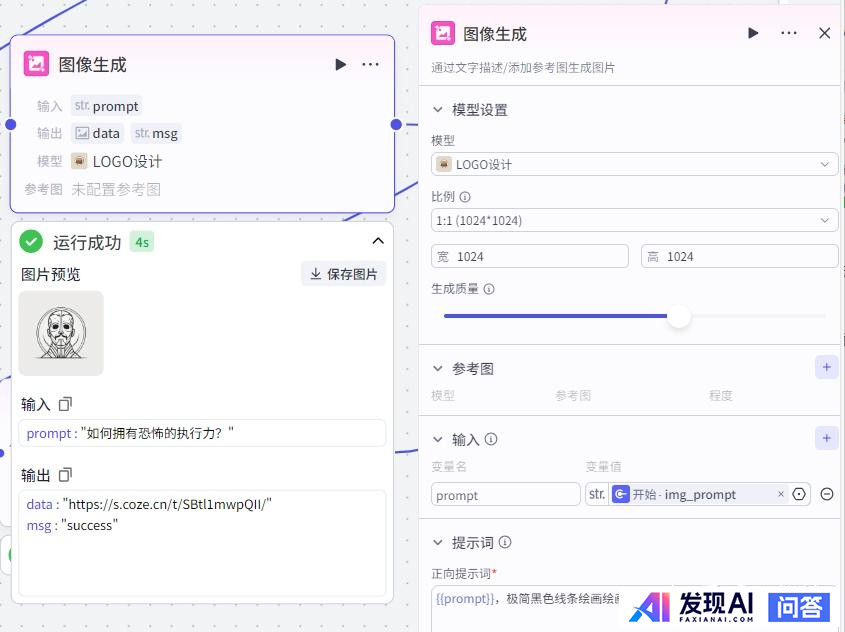Image resolution: width=845 pixels, height=632 pixels.
Task: Click the 保存图片 button
Action: click(x=343, y=274)
